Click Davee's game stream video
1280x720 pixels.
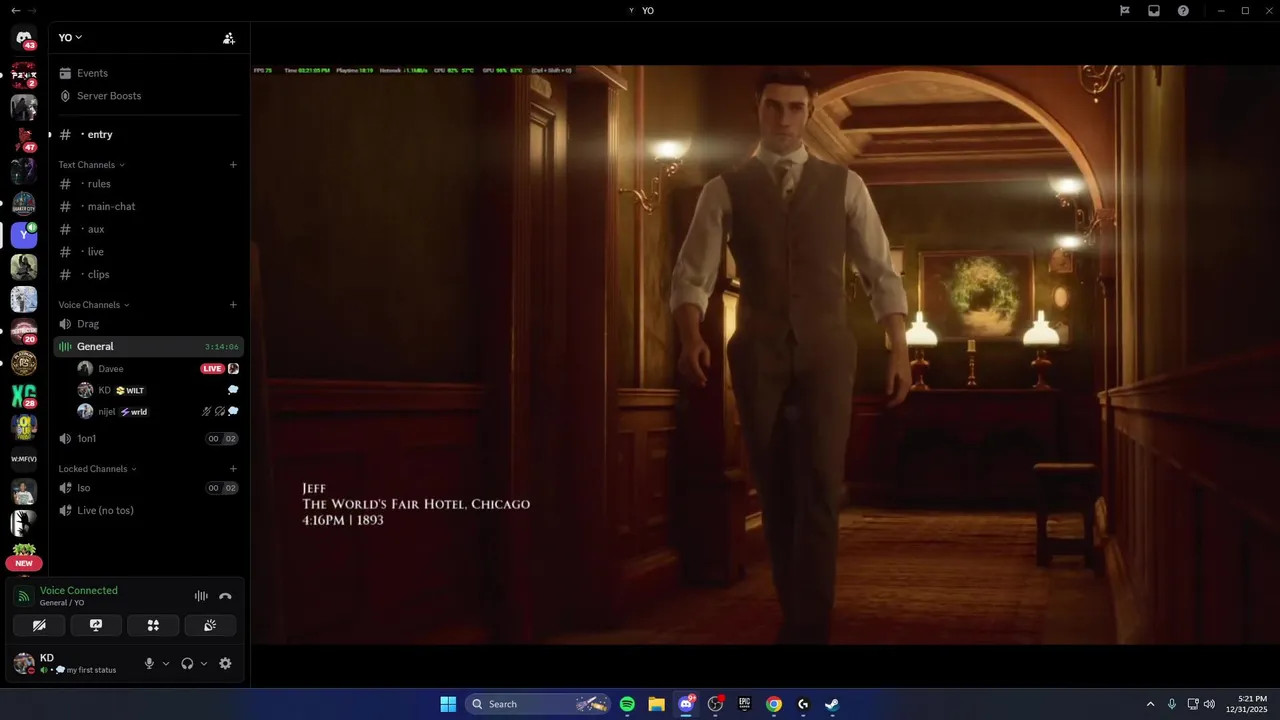tap(765, 355)
